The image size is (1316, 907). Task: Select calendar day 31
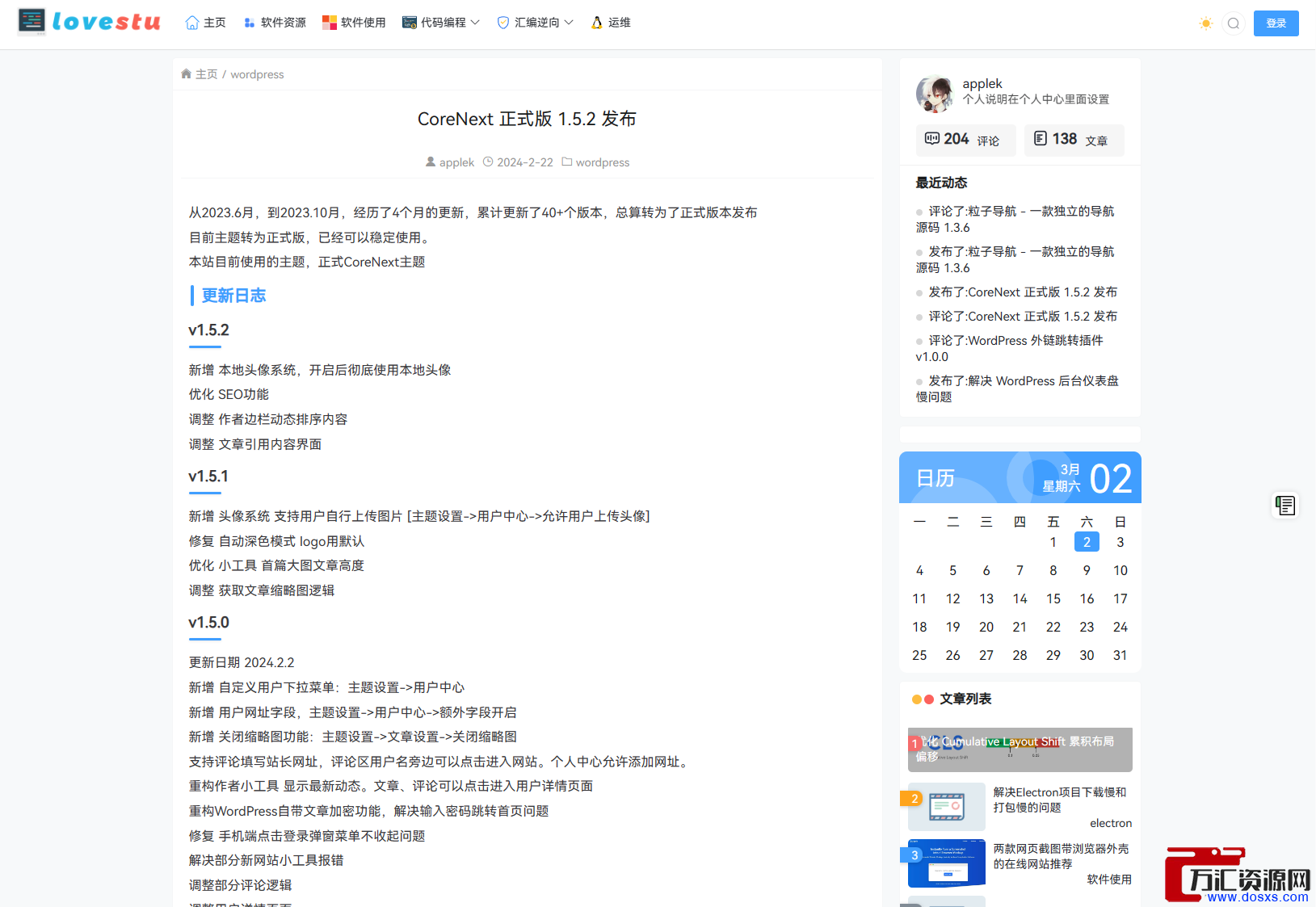(x=1120, y=655)
